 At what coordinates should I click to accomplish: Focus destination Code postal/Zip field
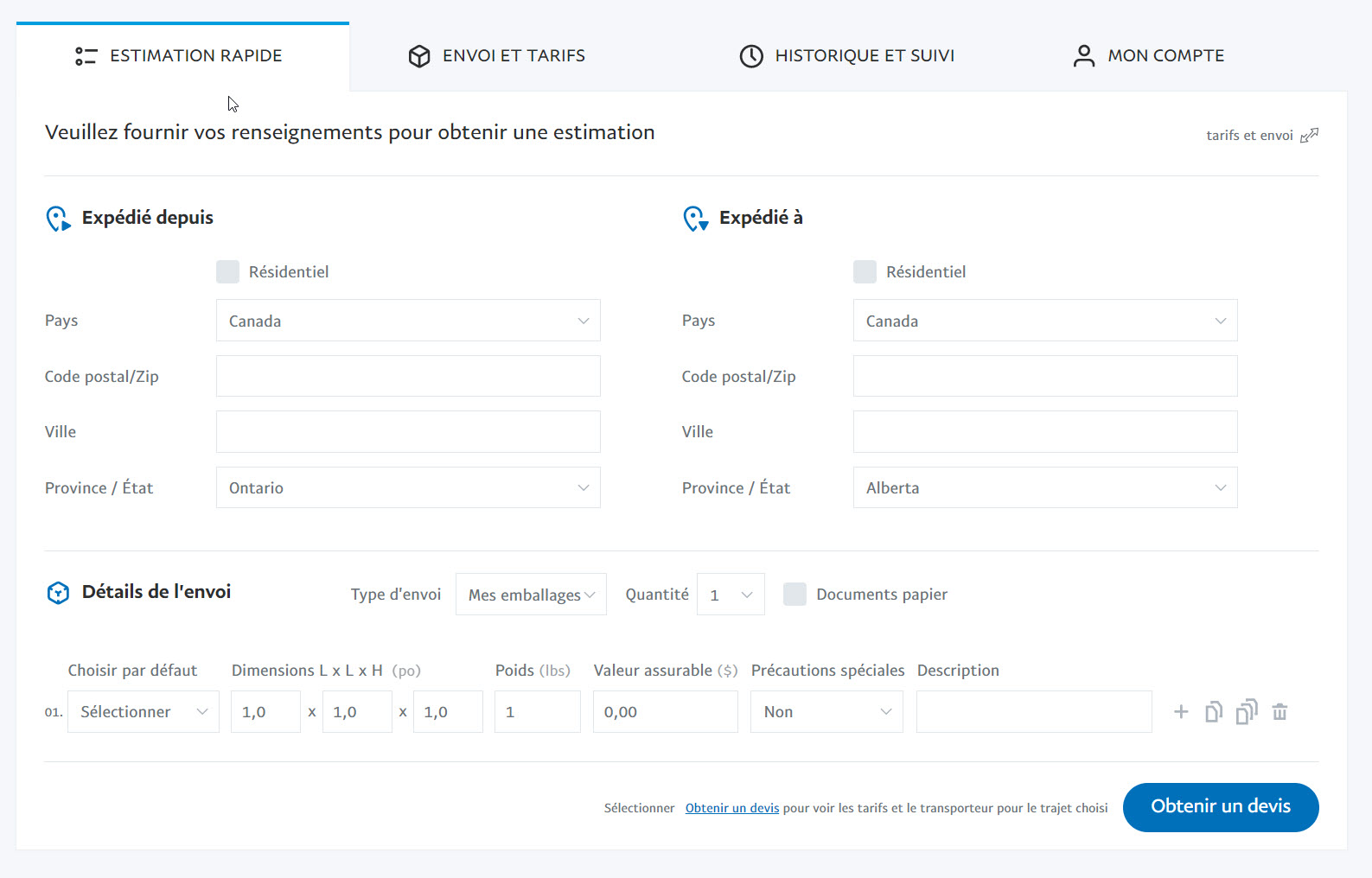tap(1045, 376)
